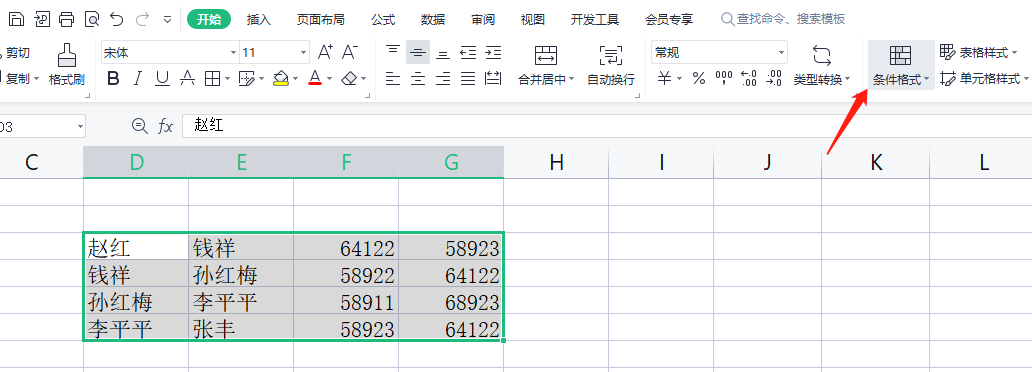Toggle italic formatting

(x=138, y=79)
